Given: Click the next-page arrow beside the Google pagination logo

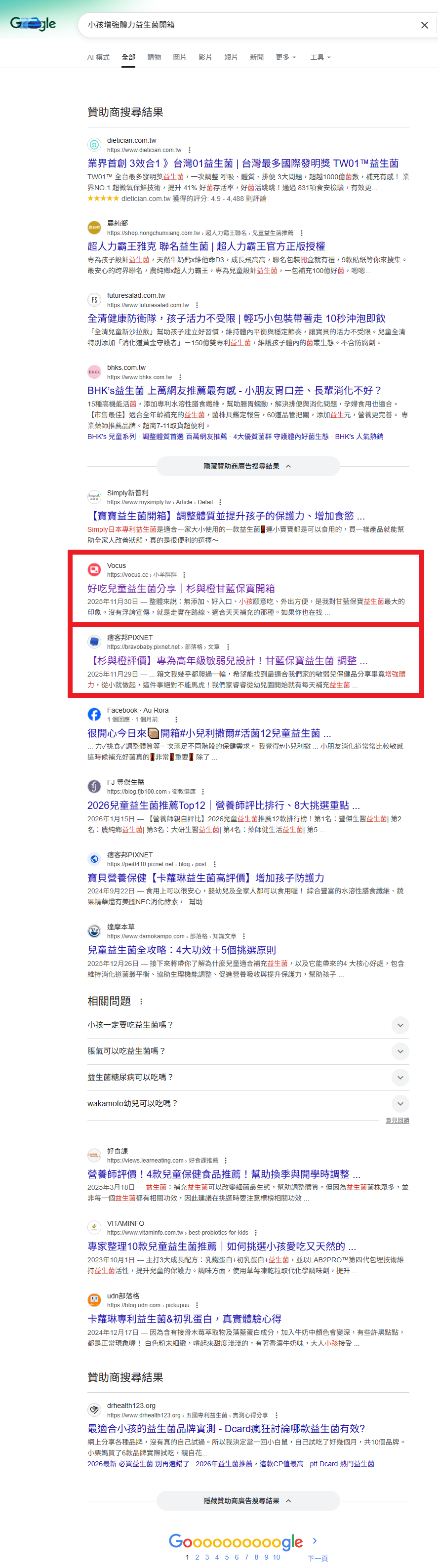Looking at the screenshot, I should click(x=315, y=1541).
